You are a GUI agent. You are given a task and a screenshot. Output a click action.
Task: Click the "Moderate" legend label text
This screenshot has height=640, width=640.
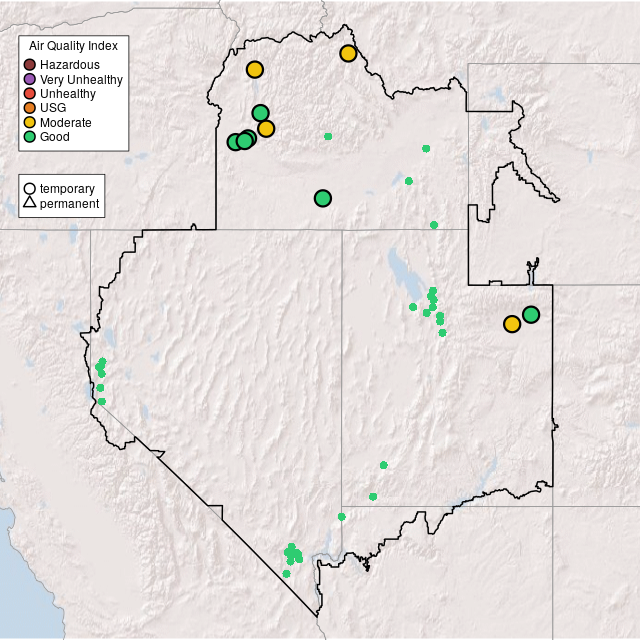66,122
